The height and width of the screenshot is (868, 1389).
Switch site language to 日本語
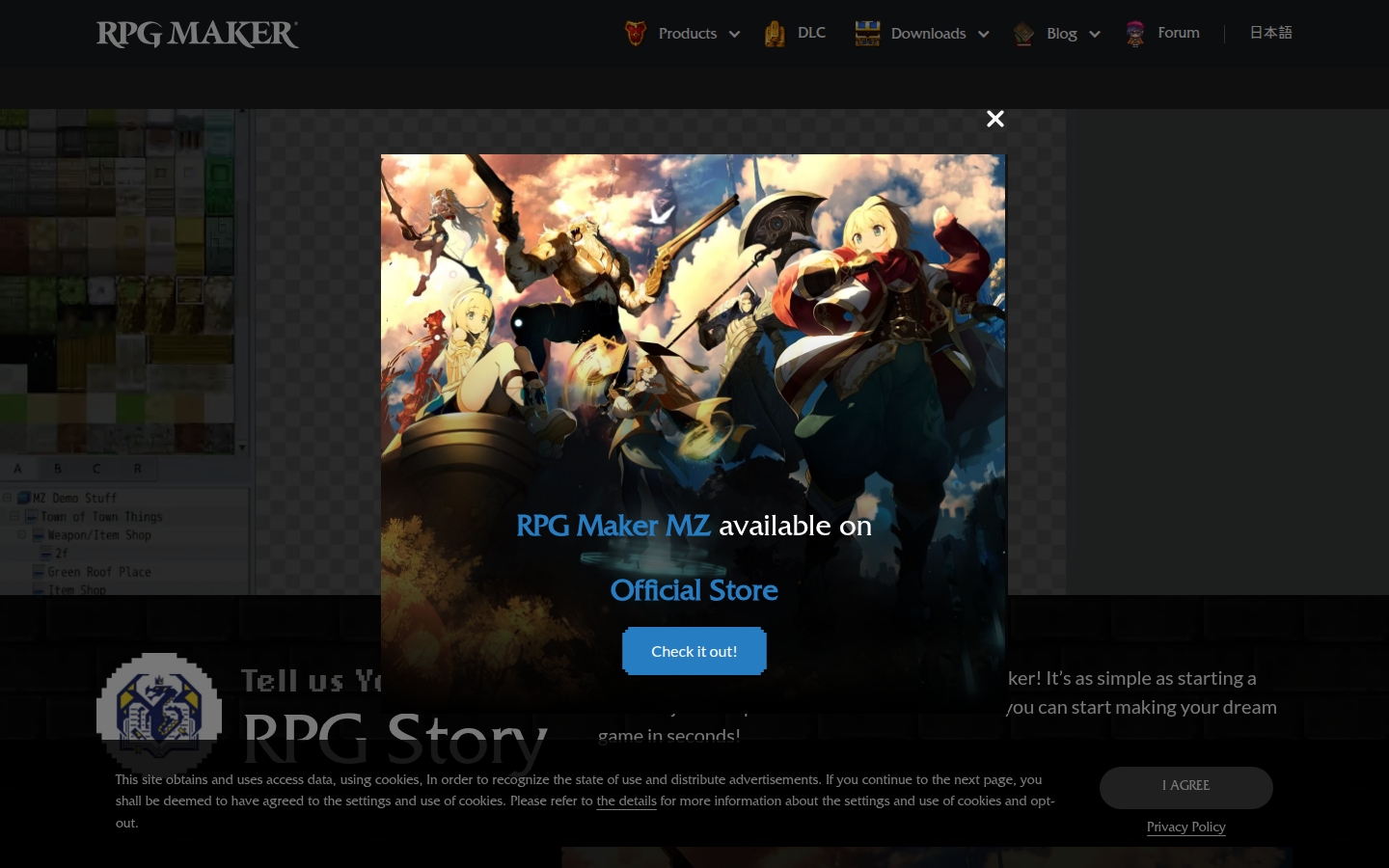pyautogui.click(x=1270, y=33)
